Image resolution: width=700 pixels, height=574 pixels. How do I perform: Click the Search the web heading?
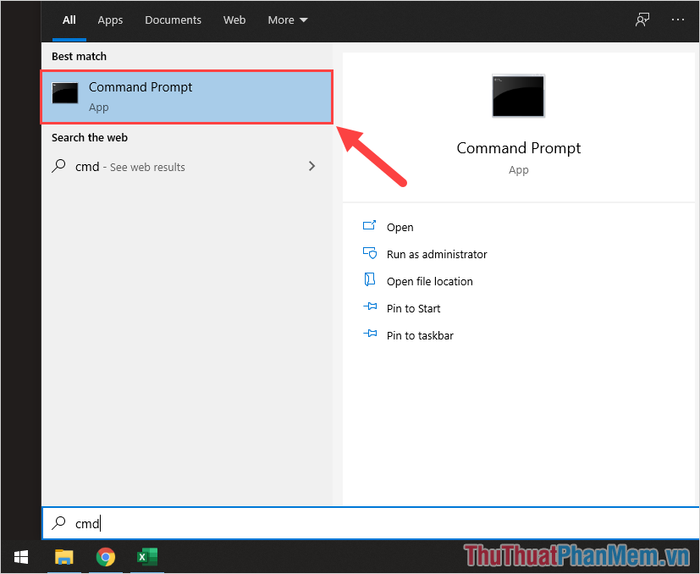pyautogui.click(x=89, y=137)
